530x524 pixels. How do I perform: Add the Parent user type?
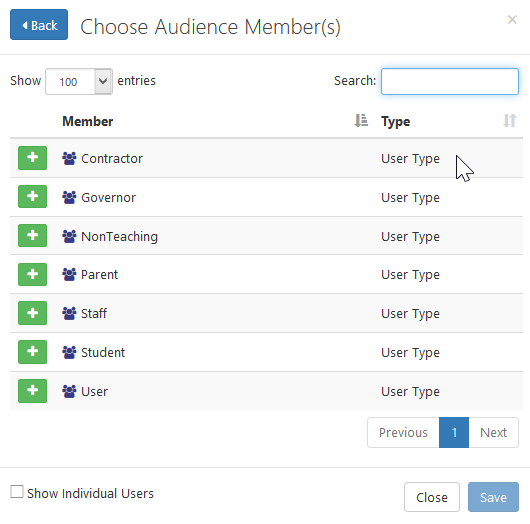point(32,274)
